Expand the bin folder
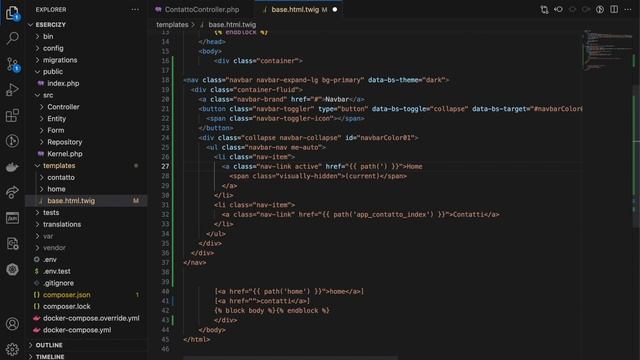The width and height of the screenshot is (640, 360). (x=48, y=36)
